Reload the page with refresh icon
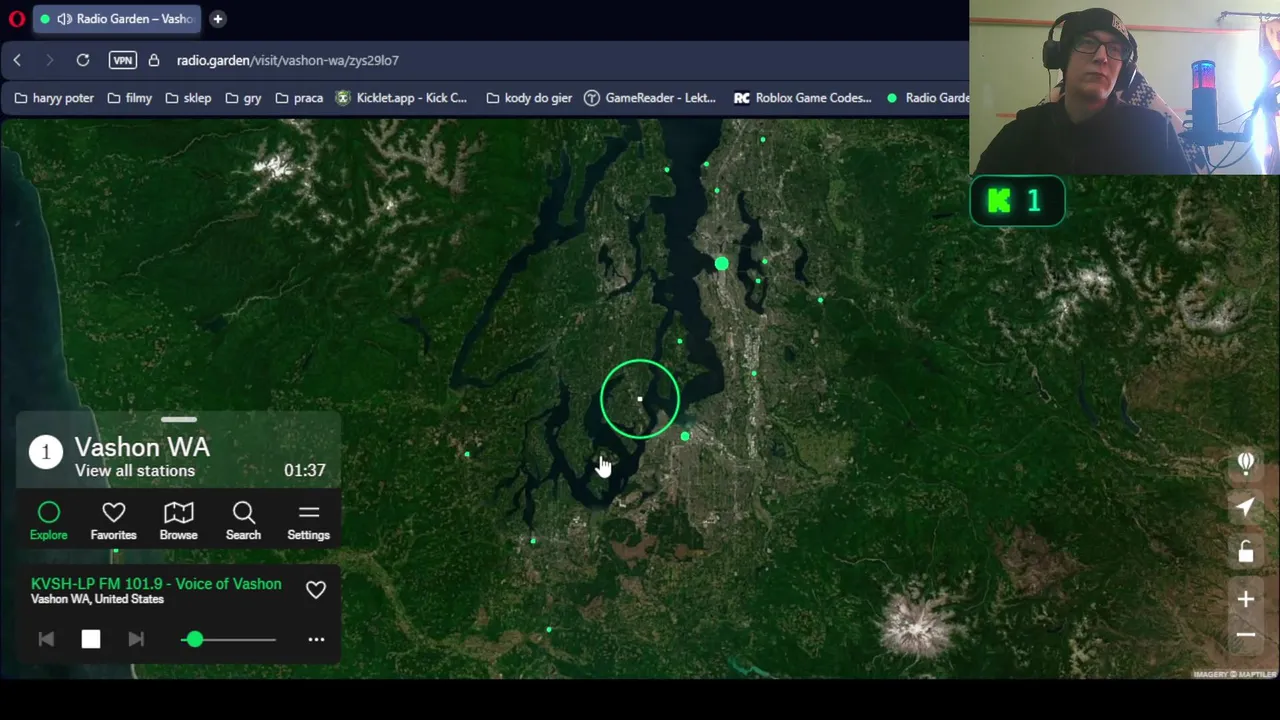1280x720 pixels. point(83,60)
